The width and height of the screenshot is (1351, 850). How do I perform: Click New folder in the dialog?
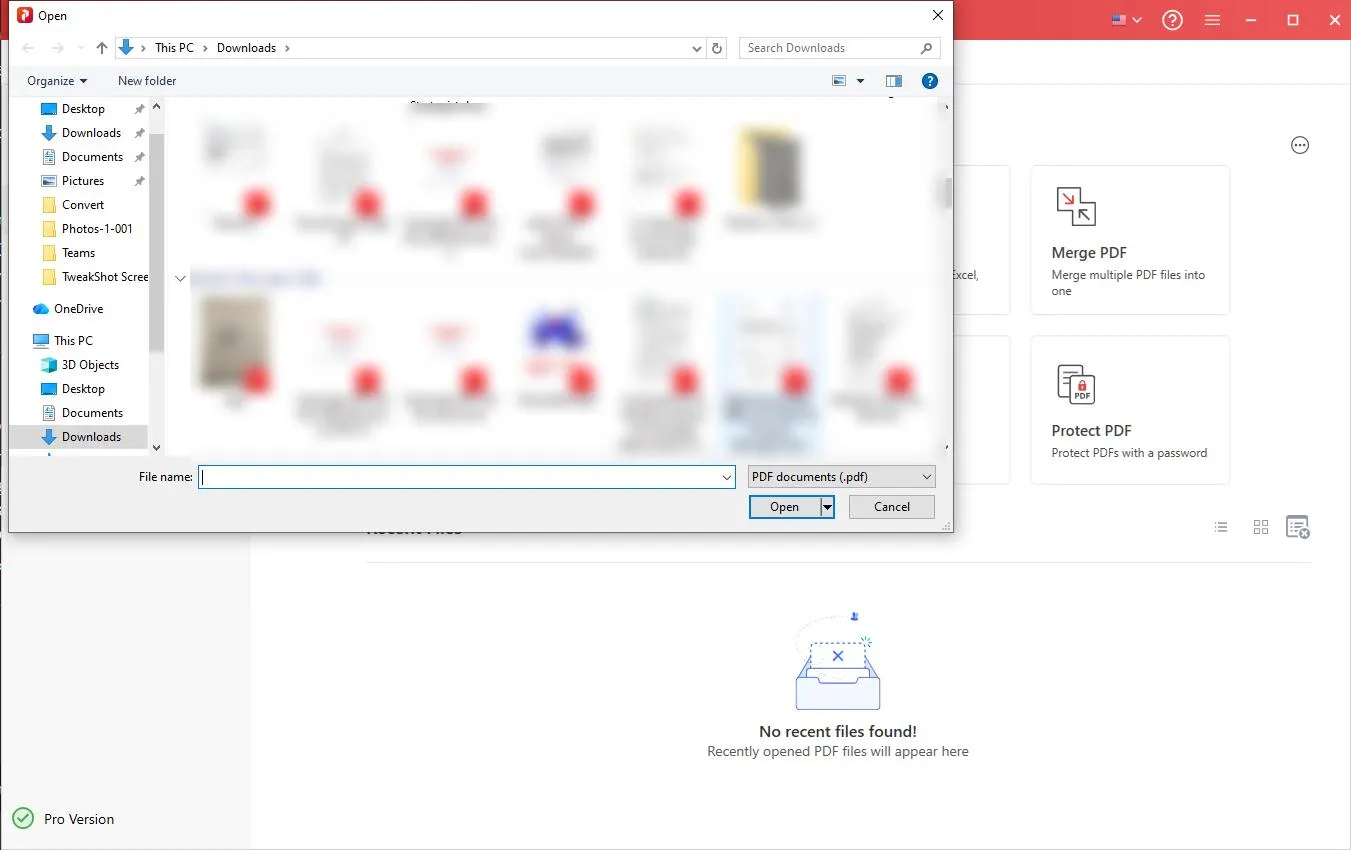click(146, 80)
